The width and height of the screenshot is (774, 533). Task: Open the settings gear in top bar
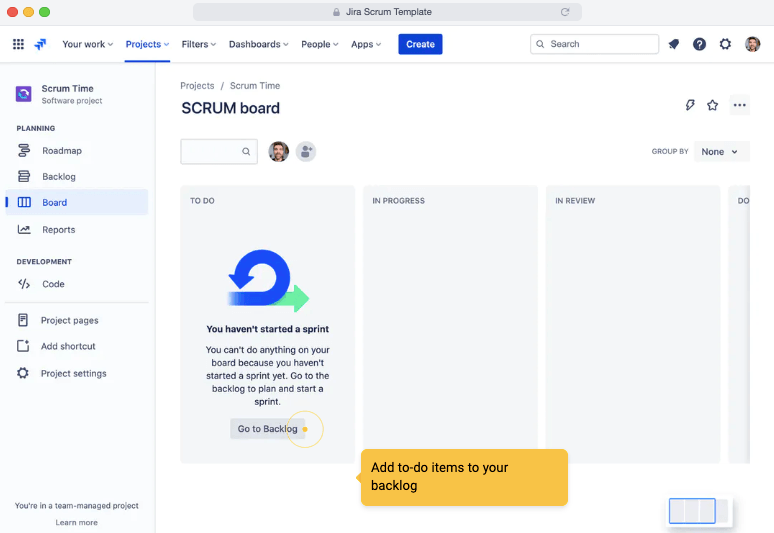(725, 44)
